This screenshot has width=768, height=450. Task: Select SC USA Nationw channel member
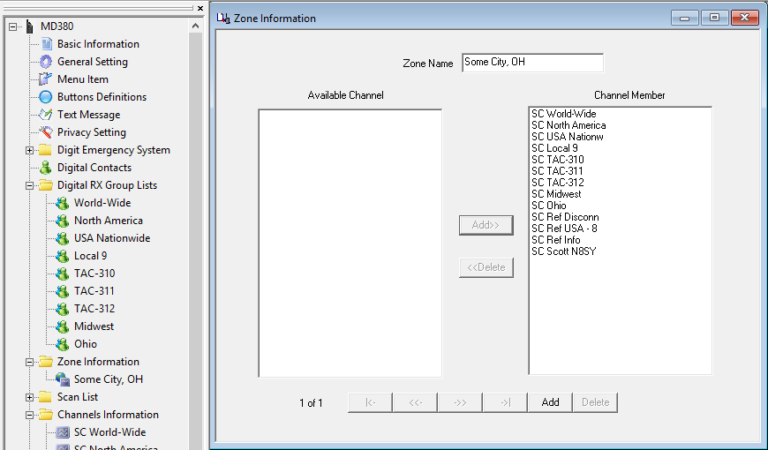tap(567, 137)
